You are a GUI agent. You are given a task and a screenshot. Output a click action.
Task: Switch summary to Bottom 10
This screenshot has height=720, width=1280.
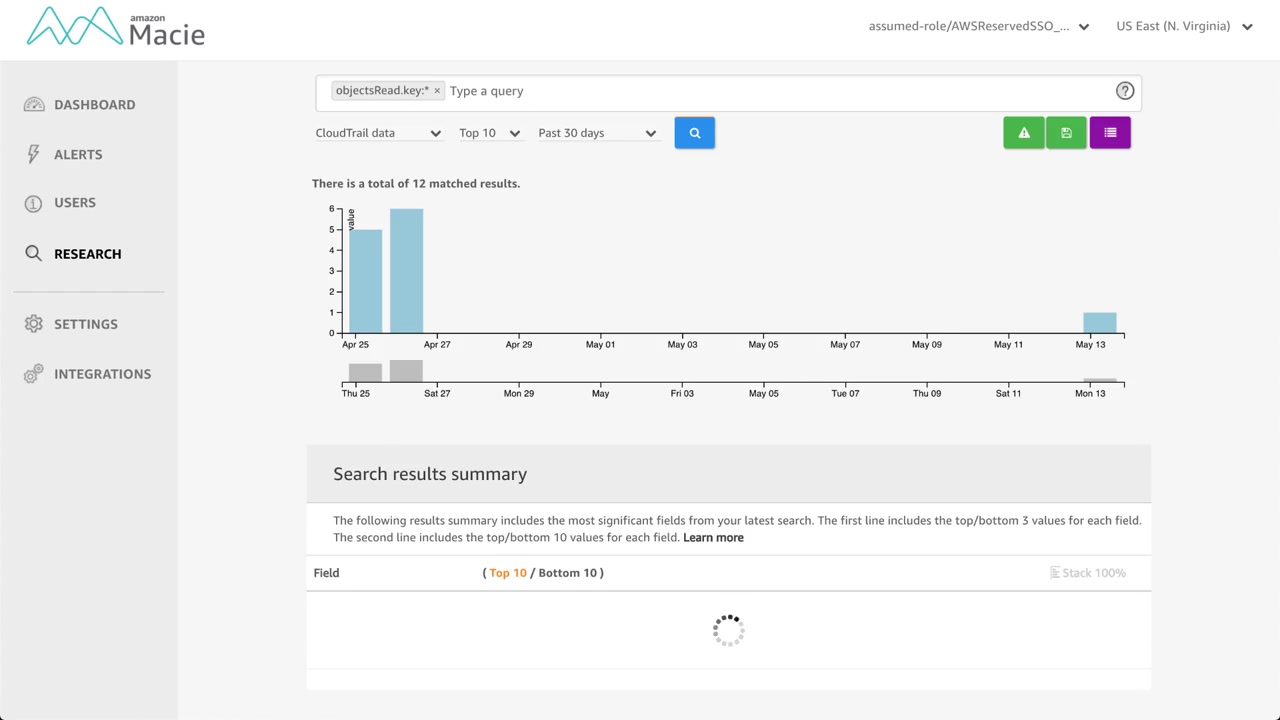click(567, 573)
